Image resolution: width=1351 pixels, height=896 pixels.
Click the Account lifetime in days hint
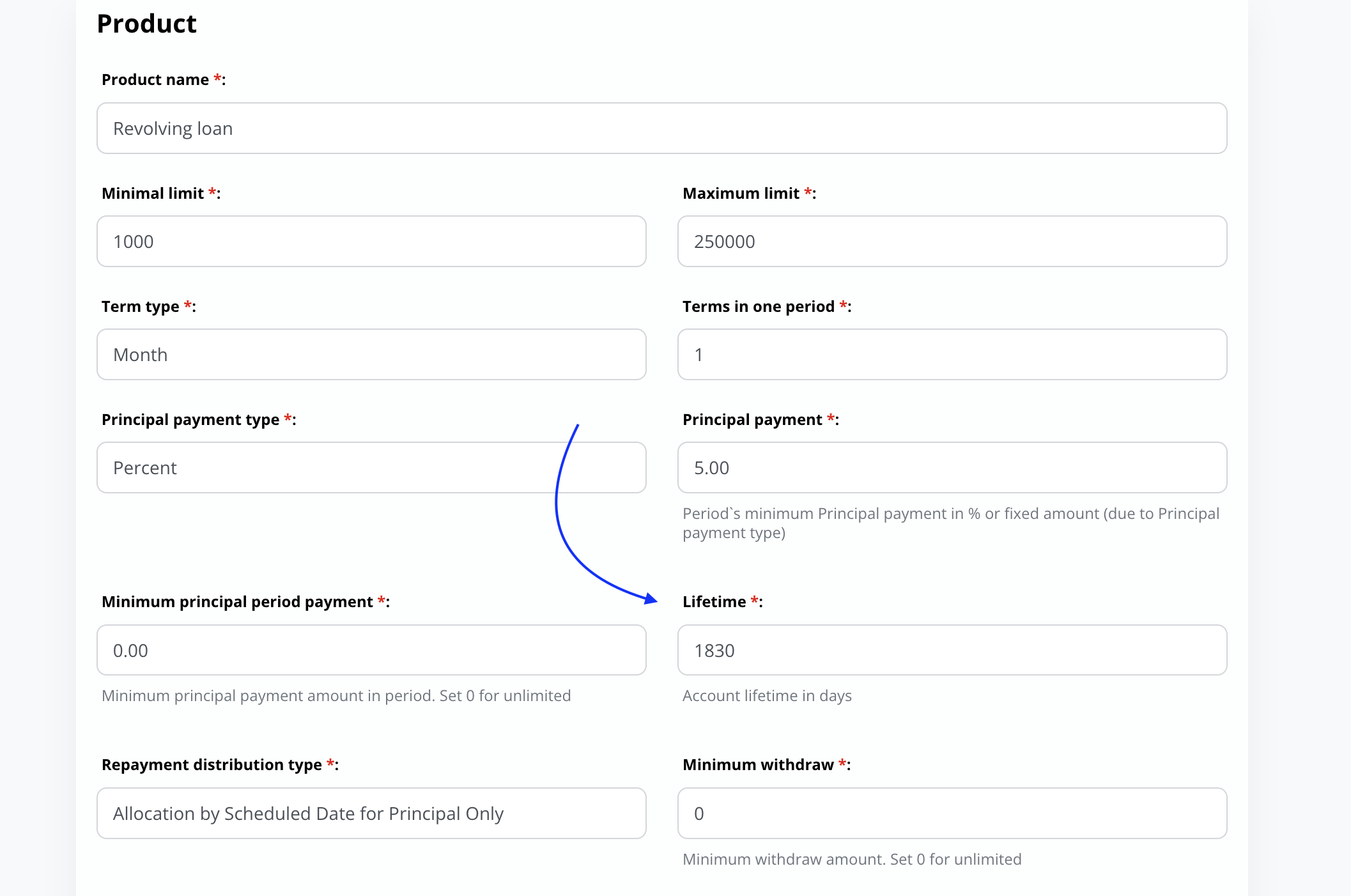pos(767,696)
